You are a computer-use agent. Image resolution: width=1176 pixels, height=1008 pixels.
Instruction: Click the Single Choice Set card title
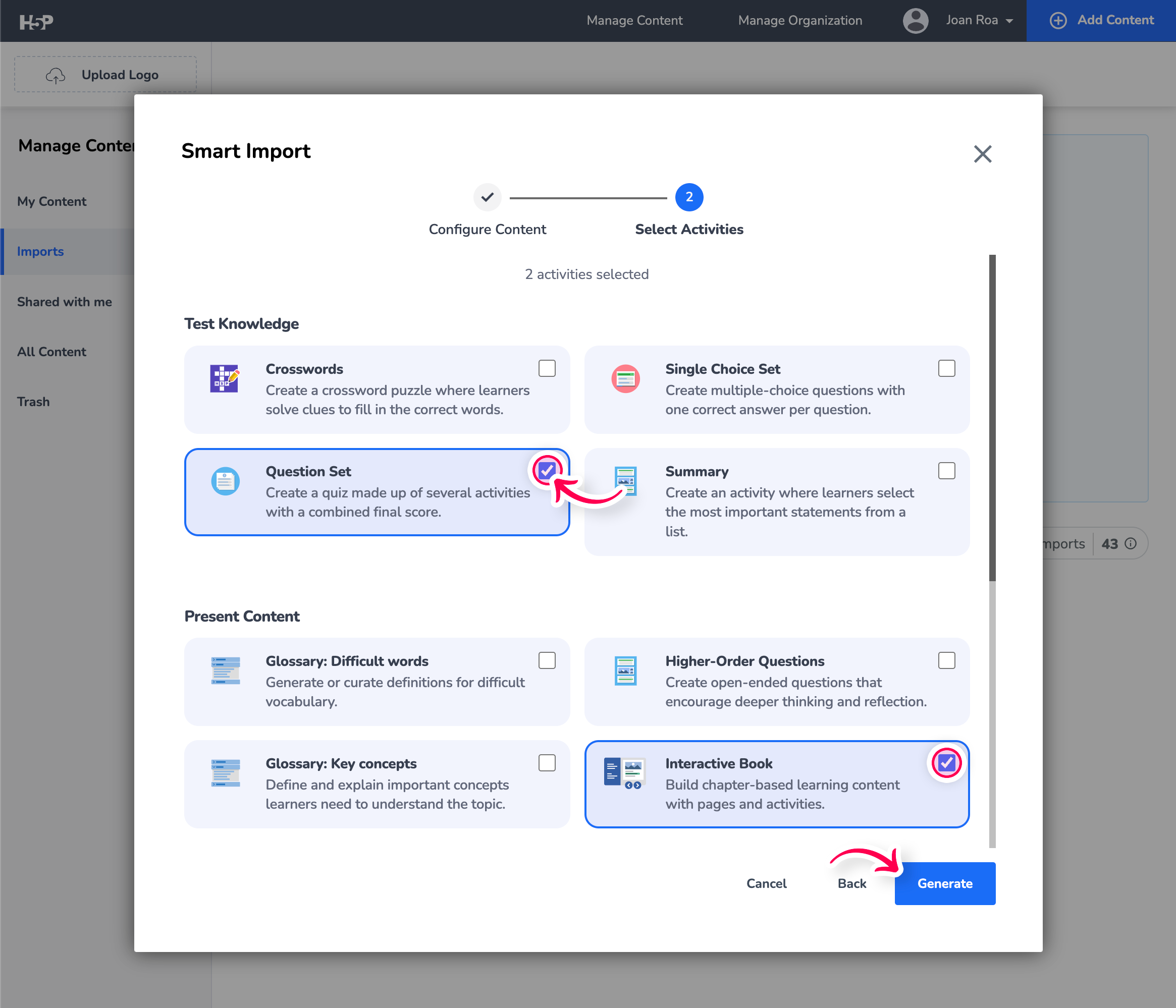[723, 369]
